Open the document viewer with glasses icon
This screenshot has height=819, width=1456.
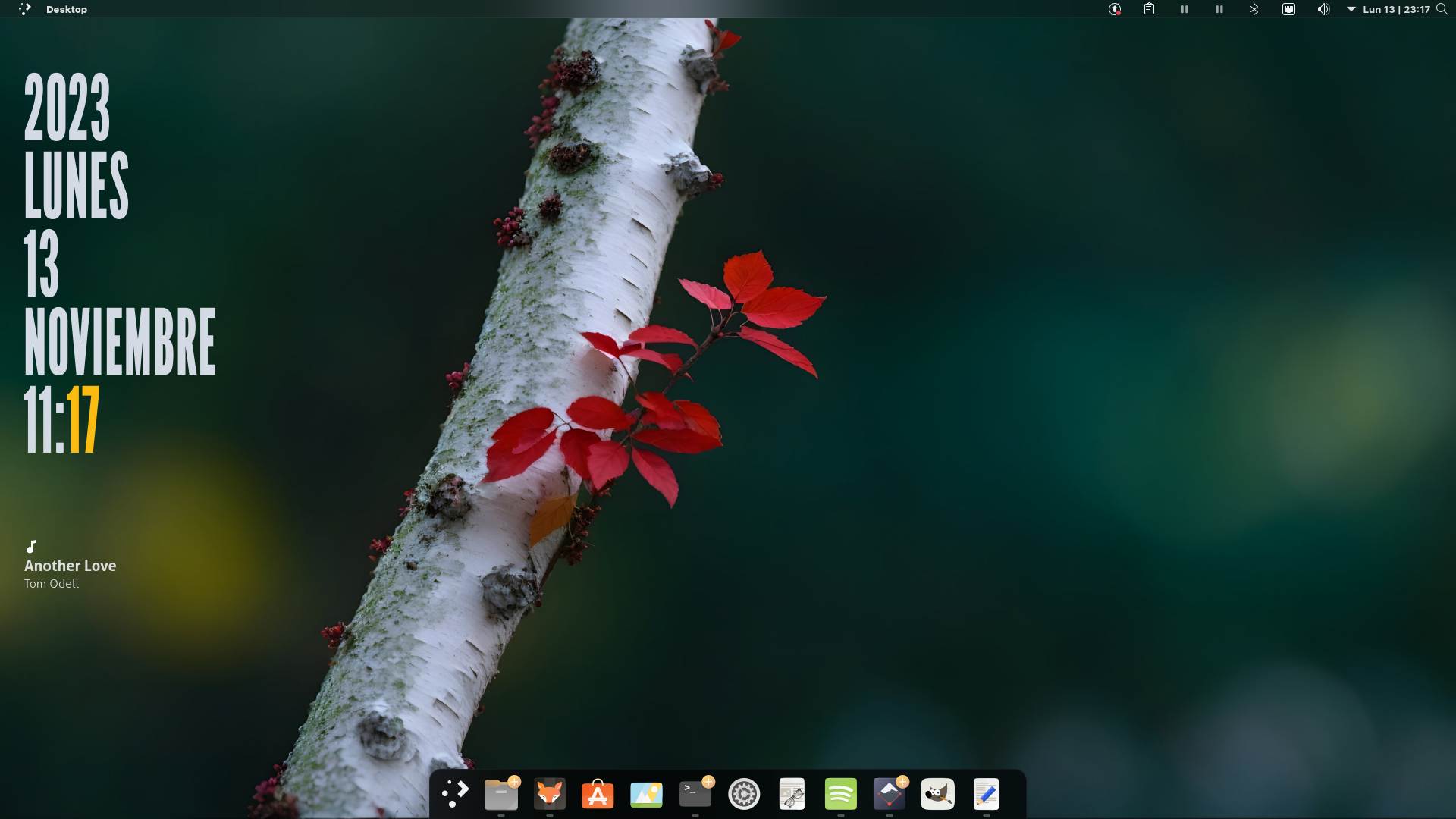[792, 794]
